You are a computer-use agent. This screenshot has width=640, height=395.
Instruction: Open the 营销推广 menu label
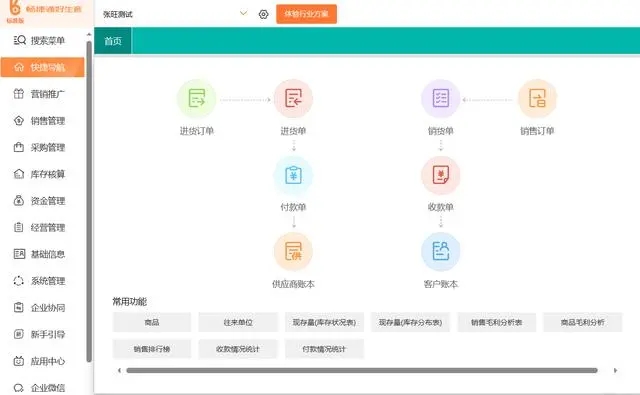(x=48, y=94)
